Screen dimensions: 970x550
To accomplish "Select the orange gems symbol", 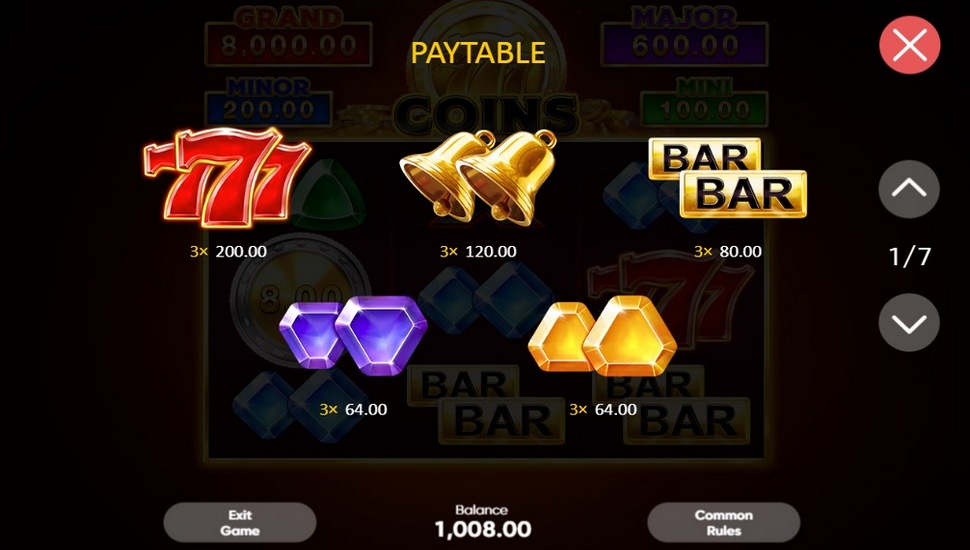I will 603,335.
